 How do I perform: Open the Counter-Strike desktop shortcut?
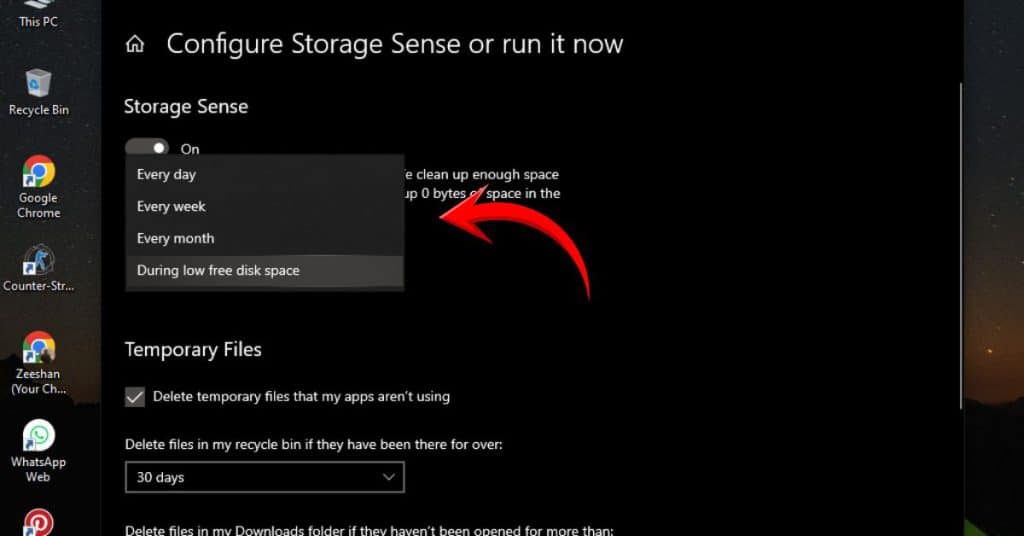(x=39, y=262)
